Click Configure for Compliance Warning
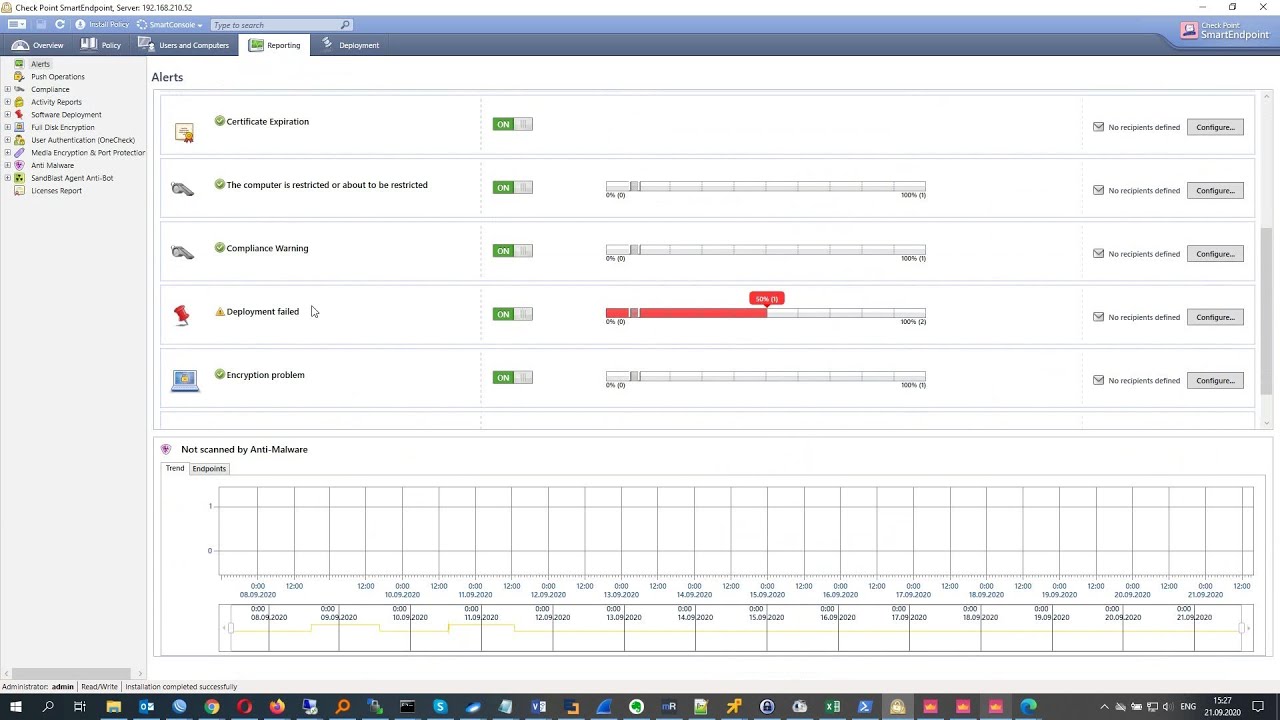The height and width of the screenshot is (720, 1280). click(x=1215, y=254)
